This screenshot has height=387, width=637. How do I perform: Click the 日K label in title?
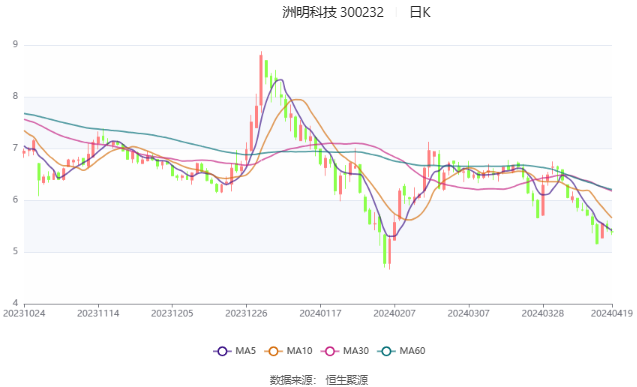pos(420,12)
